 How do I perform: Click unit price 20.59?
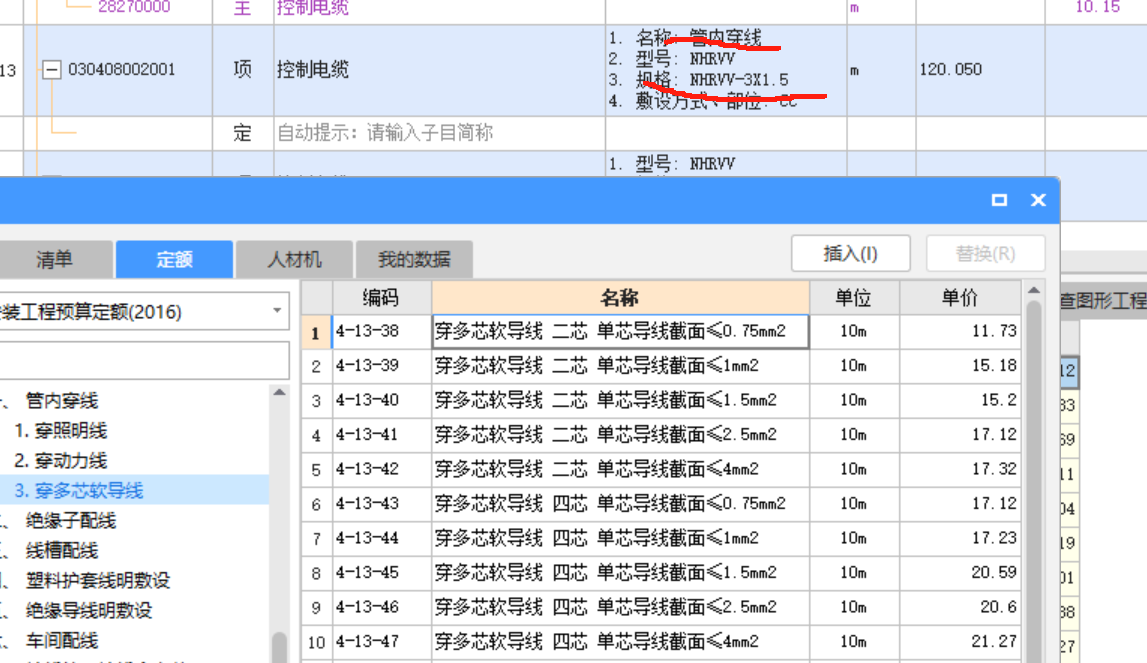pyautogui.click(x=960, y=572)
